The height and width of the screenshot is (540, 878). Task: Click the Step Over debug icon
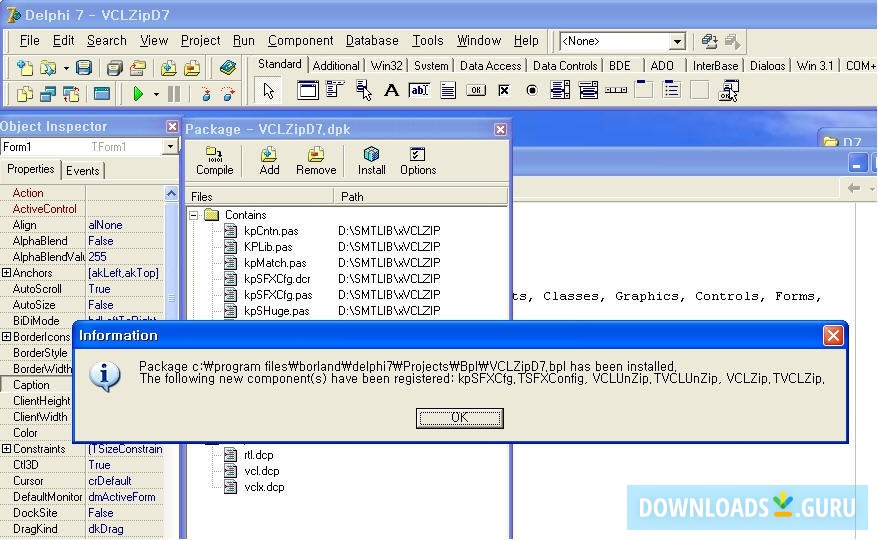(x=228, y=94)
